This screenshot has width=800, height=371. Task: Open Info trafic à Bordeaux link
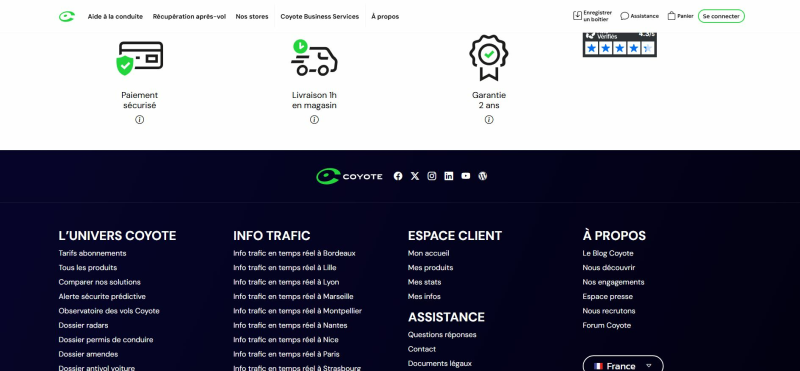294,253
